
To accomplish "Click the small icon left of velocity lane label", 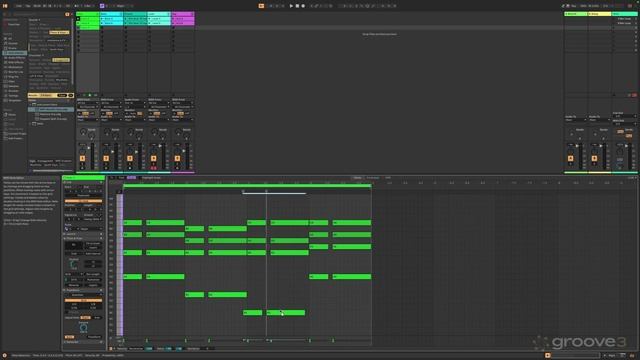I will tap(111, 349).
